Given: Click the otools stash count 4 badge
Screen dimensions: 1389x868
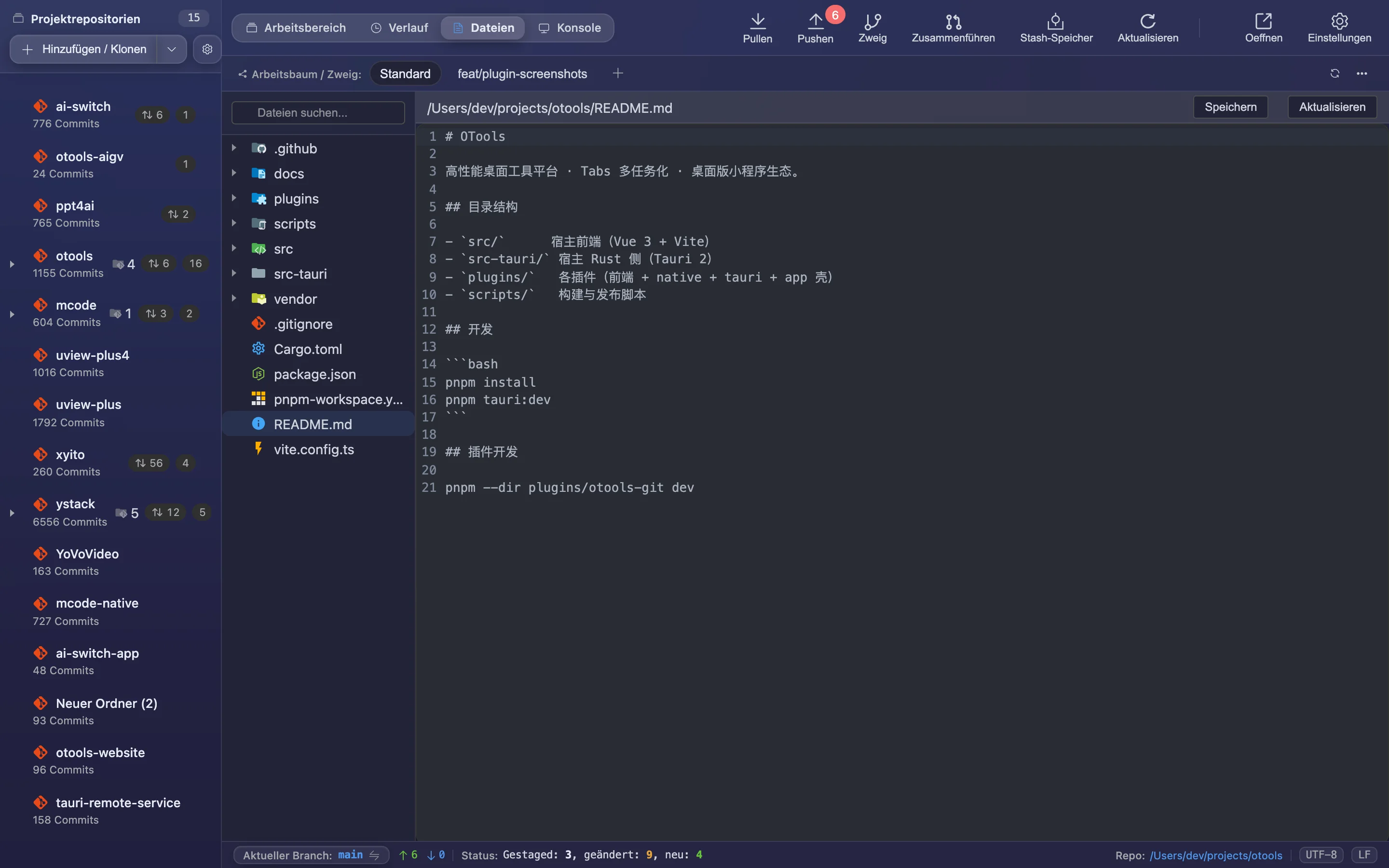Looking at the screenshot, I should coord(124,264).
